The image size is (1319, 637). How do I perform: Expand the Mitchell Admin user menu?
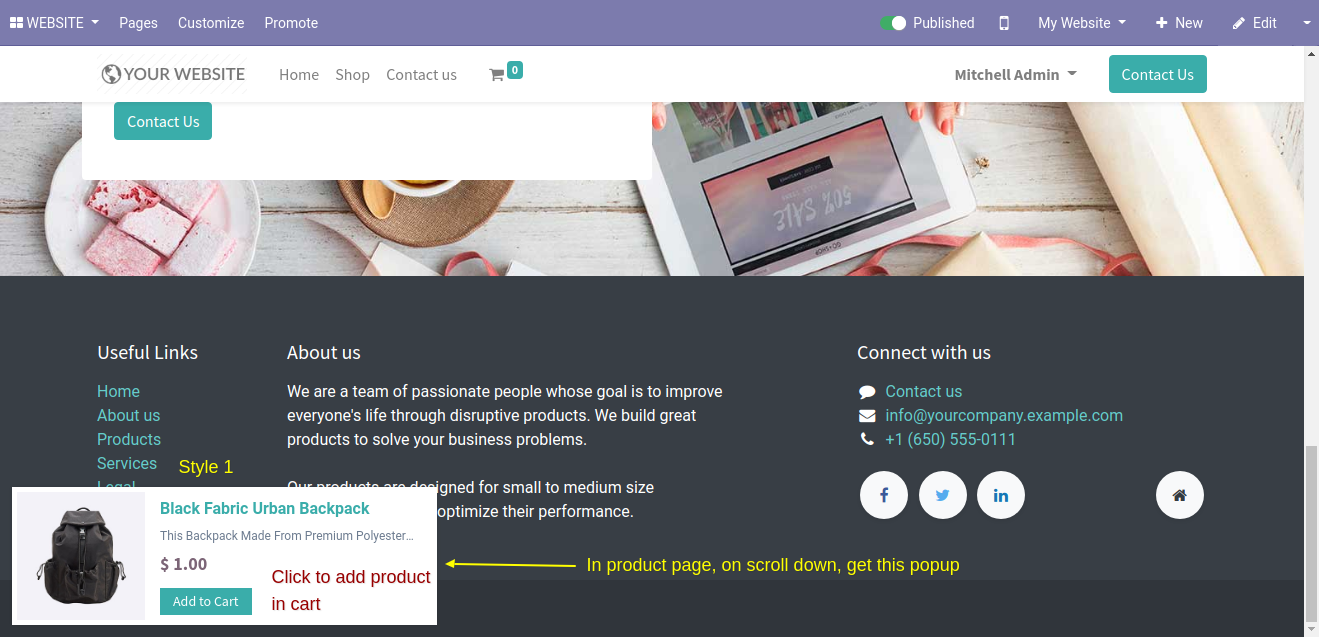tap(1015, 75)
